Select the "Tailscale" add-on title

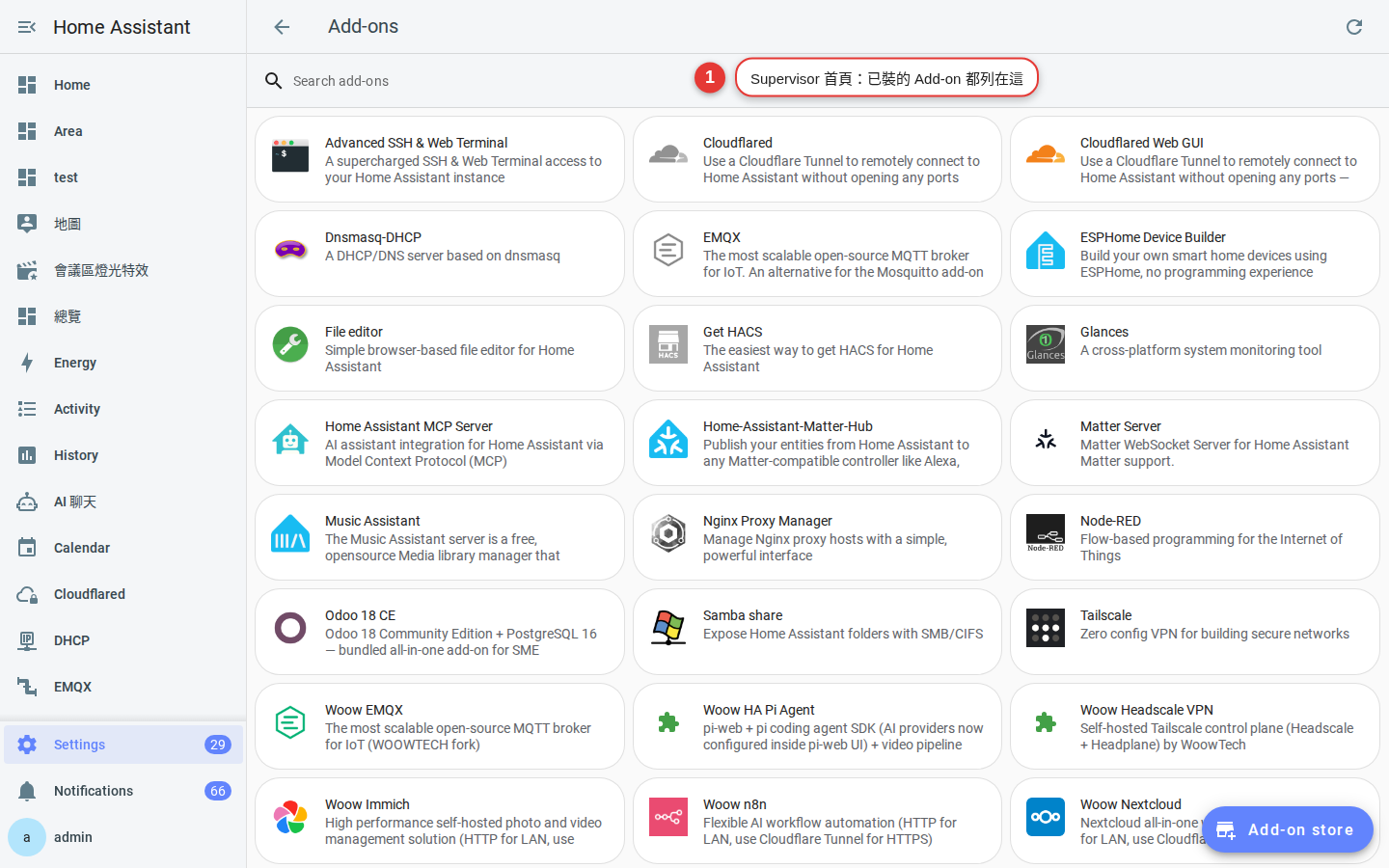coord(1105,615)
